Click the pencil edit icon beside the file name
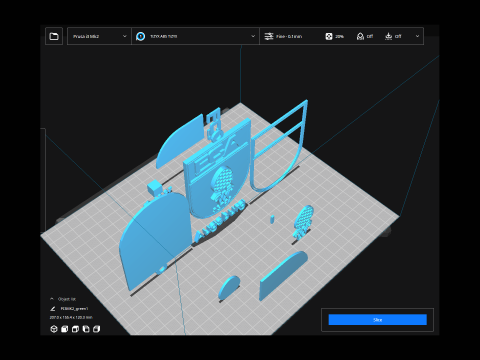The height and width of the screenshot is (360, 480). (53, 309)
